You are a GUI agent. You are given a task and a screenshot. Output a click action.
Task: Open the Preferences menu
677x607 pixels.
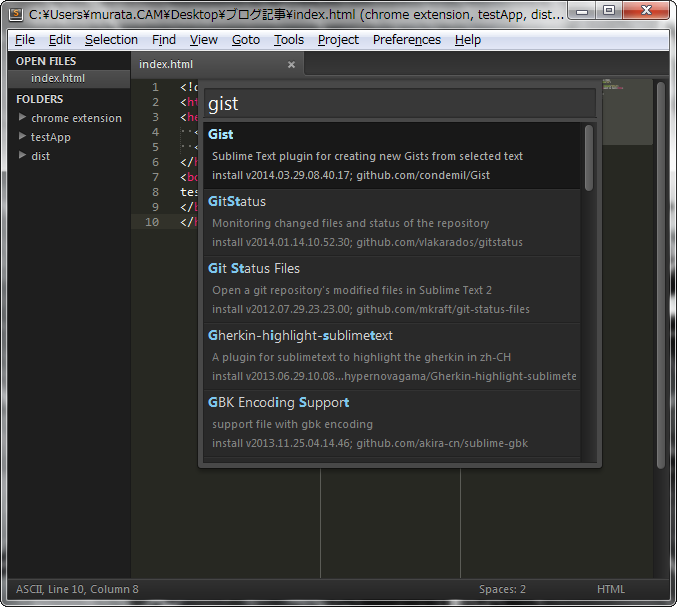click(407, 40)
